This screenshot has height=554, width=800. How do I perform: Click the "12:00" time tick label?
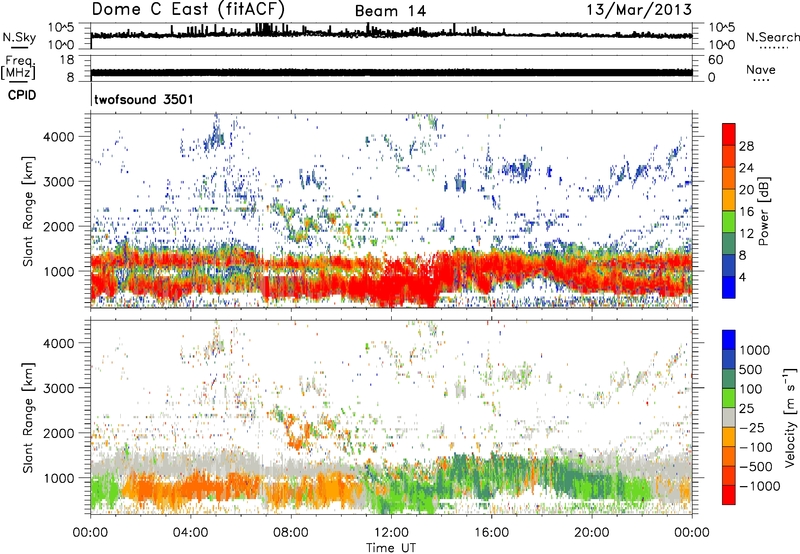point(391,533)
